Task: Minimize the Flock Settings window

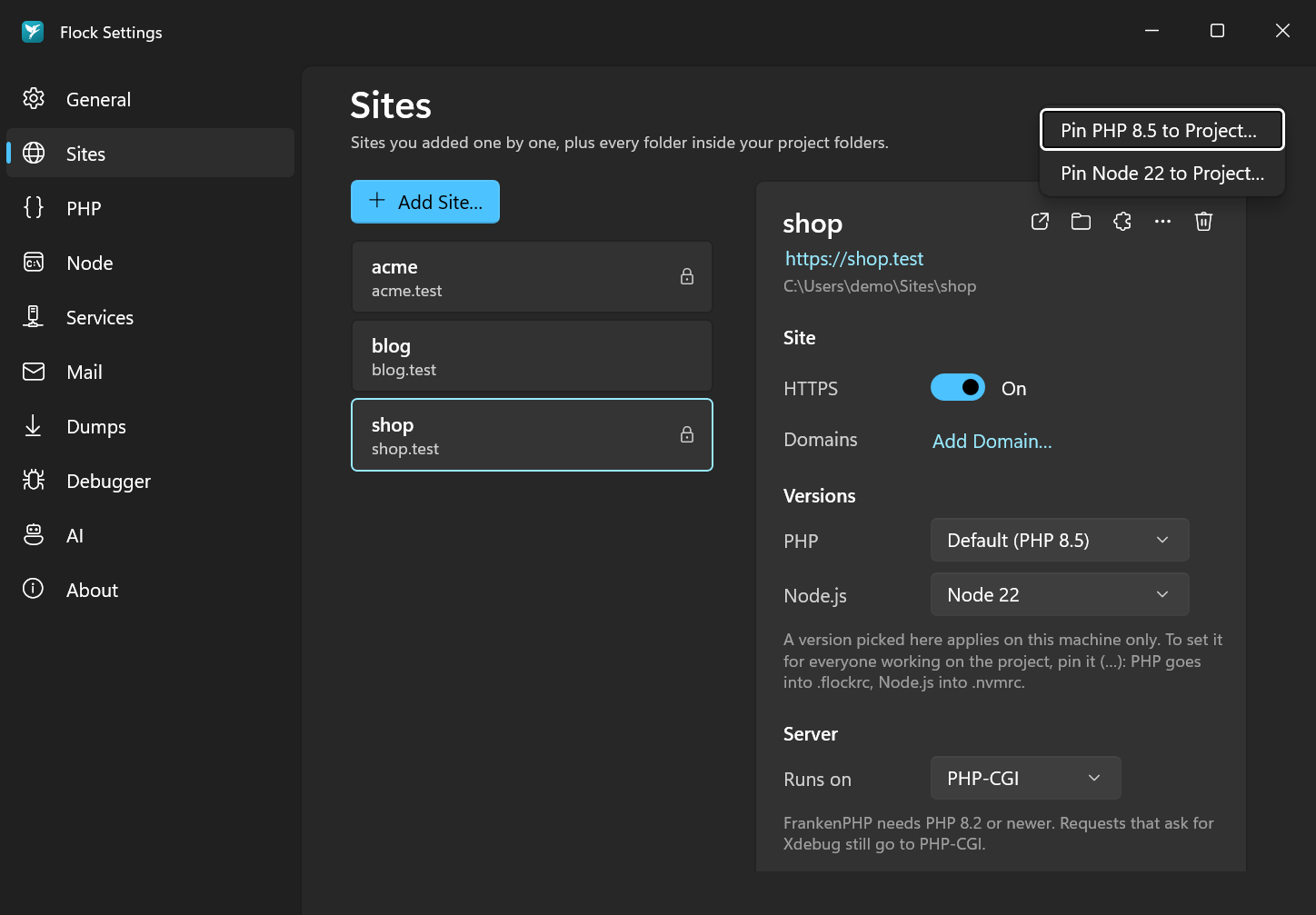Action: pos(1151,31)
